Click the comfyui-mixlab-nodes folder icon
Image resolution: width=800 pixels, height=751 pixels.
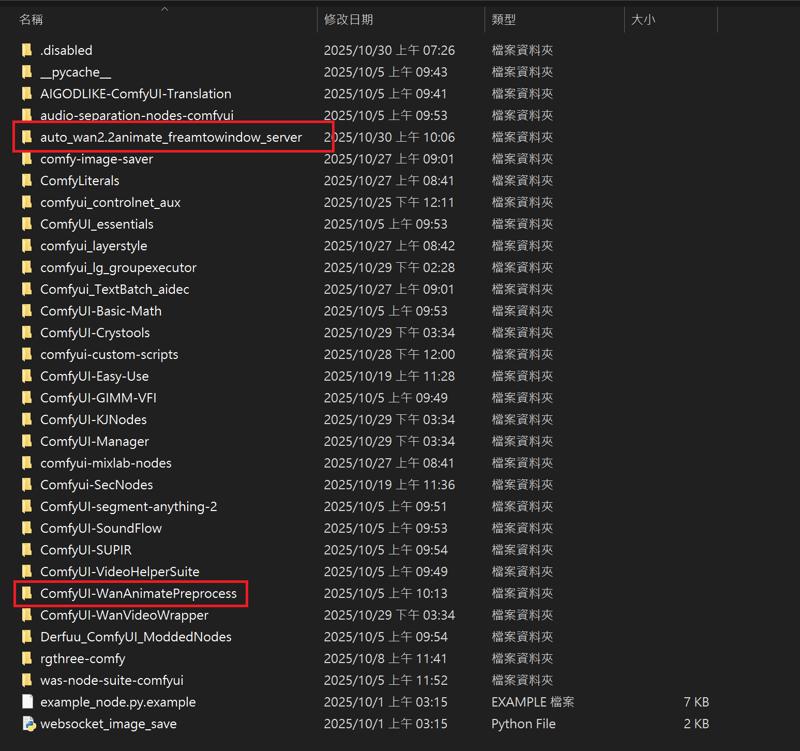[27, 463]
